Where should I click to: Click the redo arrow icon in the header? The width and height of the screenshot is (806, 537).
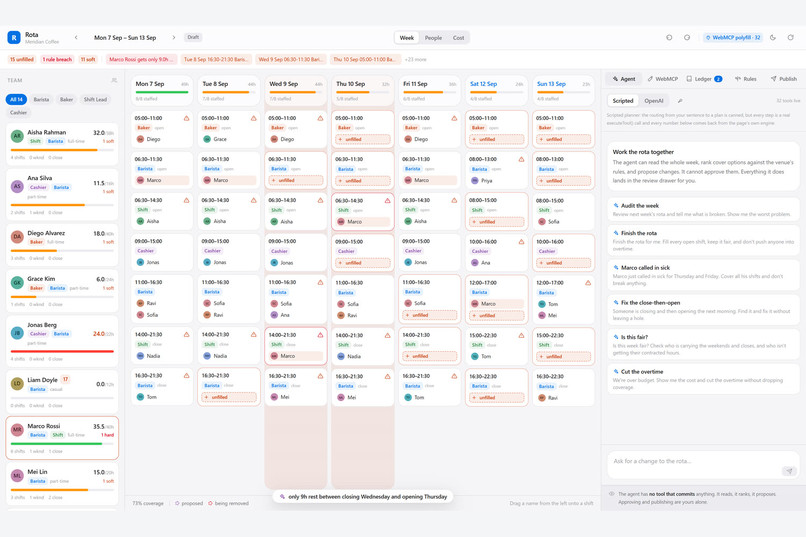tap(687, 38)
